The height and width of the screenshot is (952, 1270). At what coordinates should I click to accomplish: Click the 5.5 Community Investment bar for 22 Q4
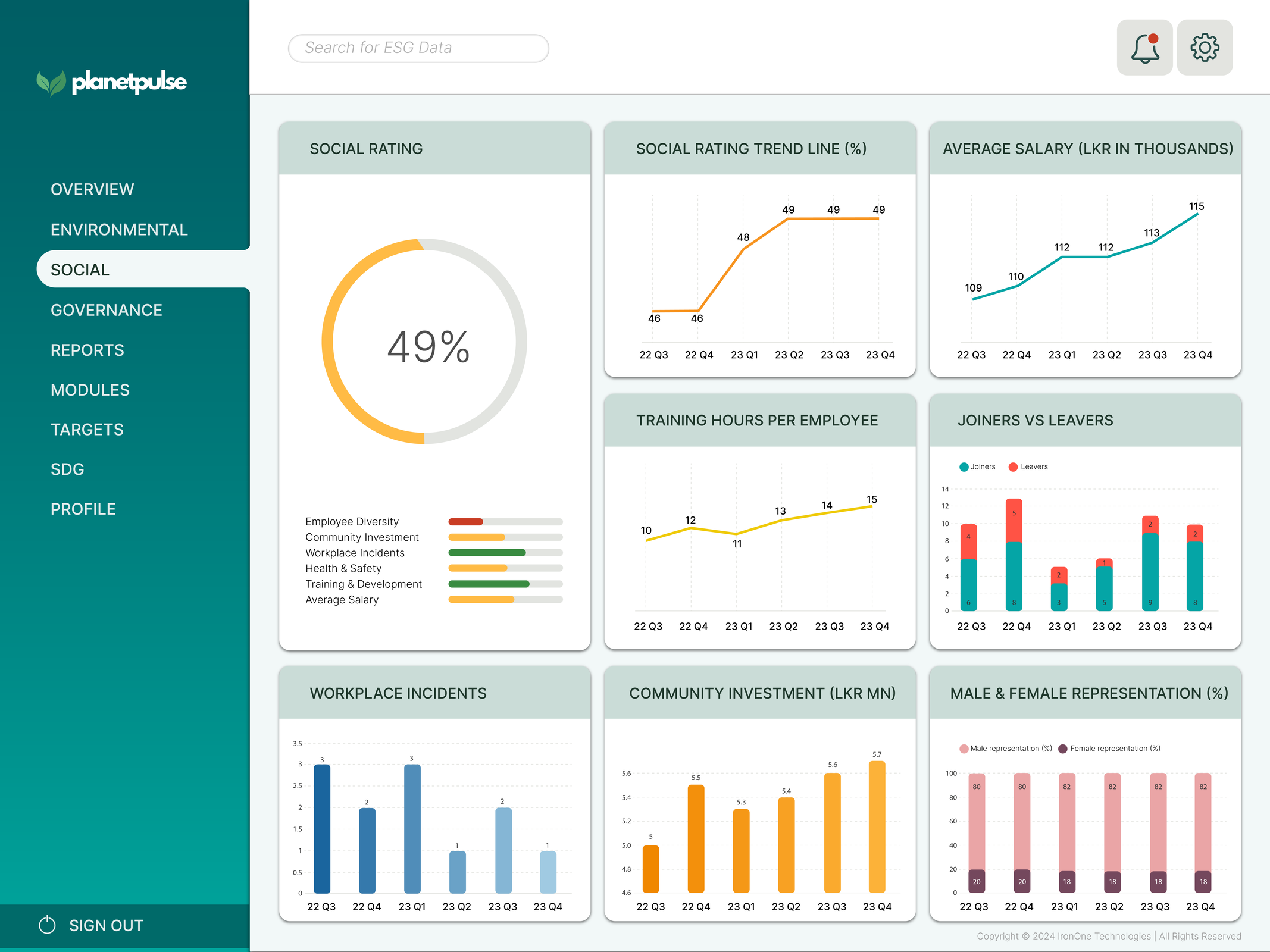coord(696,839)
